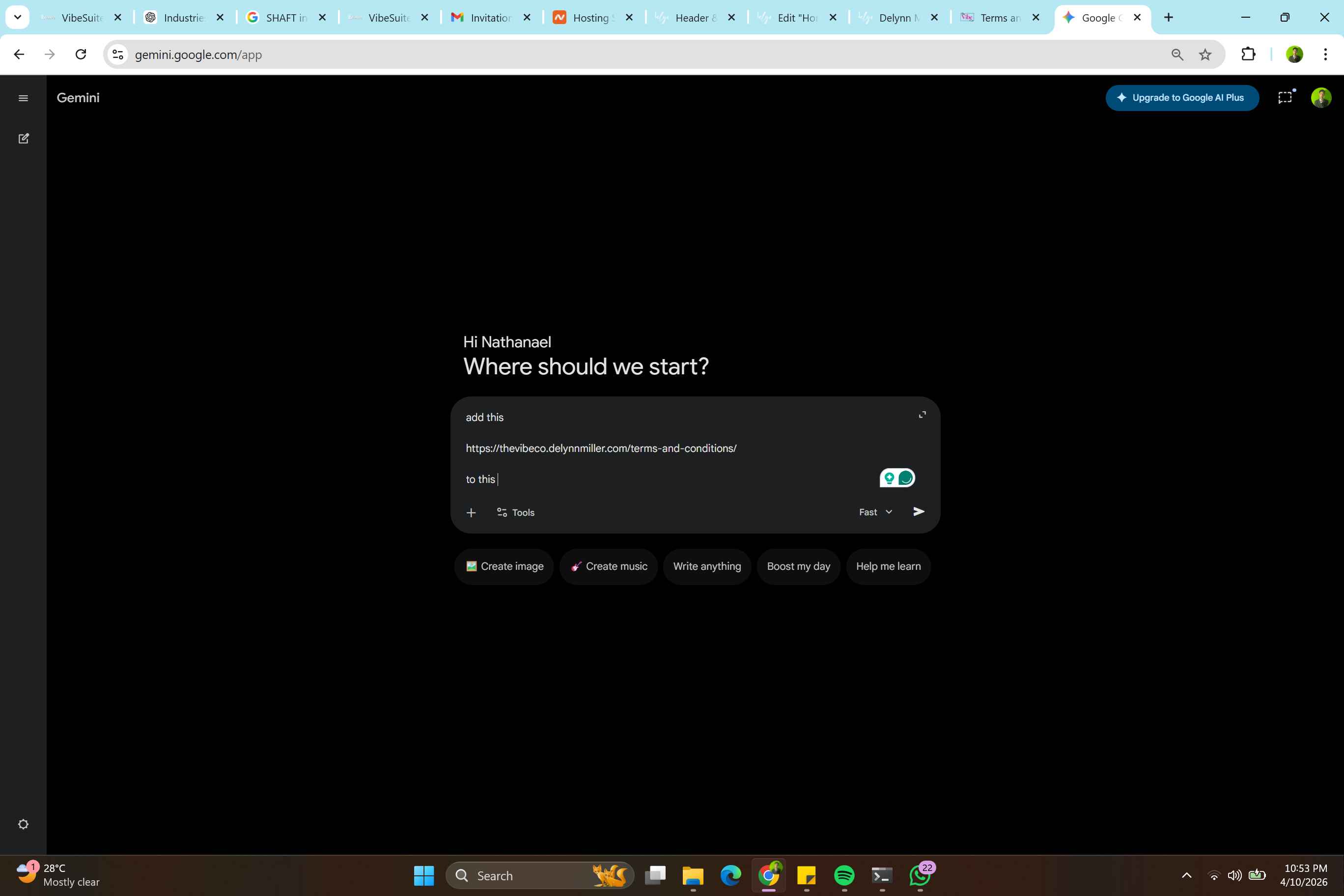The image size is (1344, 896).
Task: Click the volume icon in system tray
Action: tap(1234, 875)
